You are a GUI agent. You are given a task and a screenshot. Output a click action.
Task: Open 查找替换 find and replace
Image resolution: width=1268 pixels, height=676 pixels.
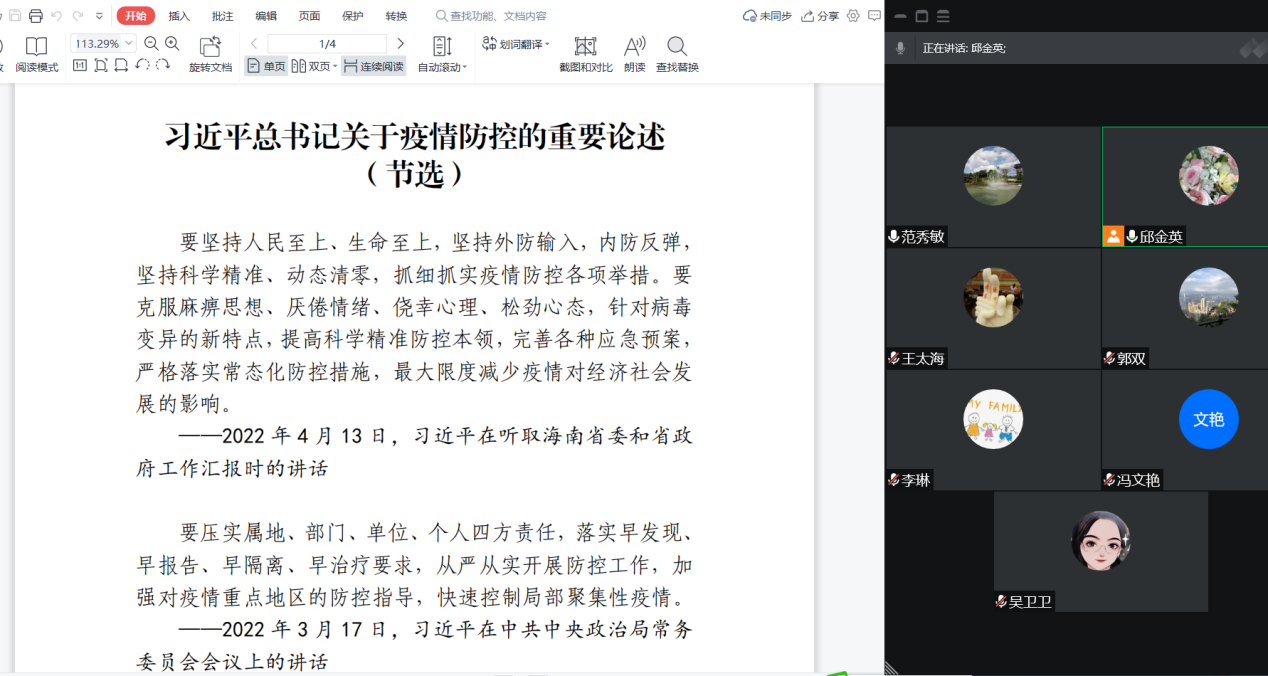pos(677,54)
